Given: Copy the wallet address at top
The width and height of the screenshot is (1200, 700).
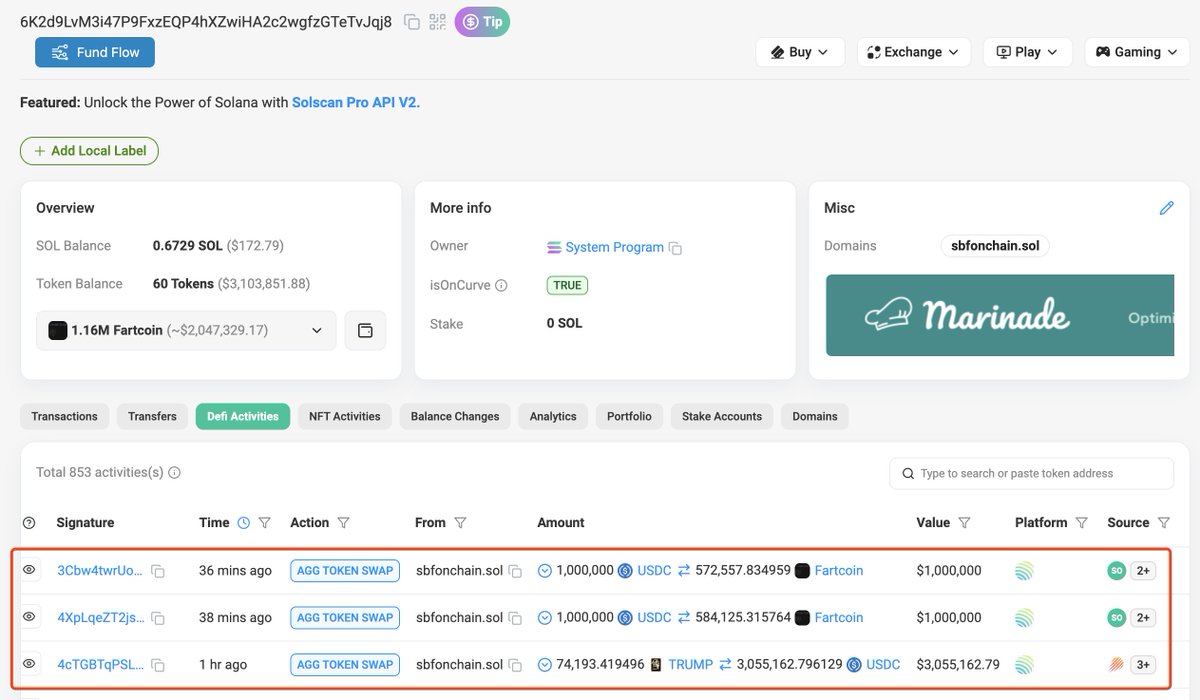Looking at the screenshot, I should 412,22.
